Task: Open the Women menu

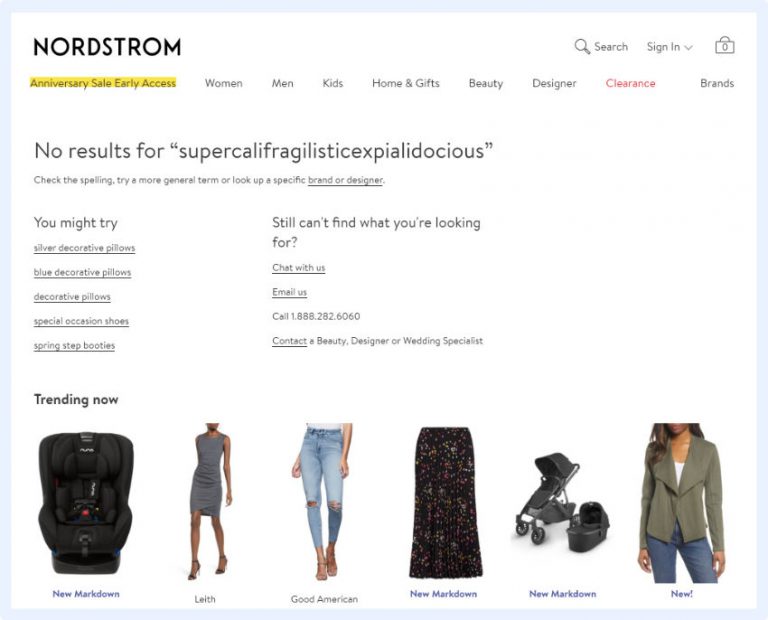Action: (223, 83)
